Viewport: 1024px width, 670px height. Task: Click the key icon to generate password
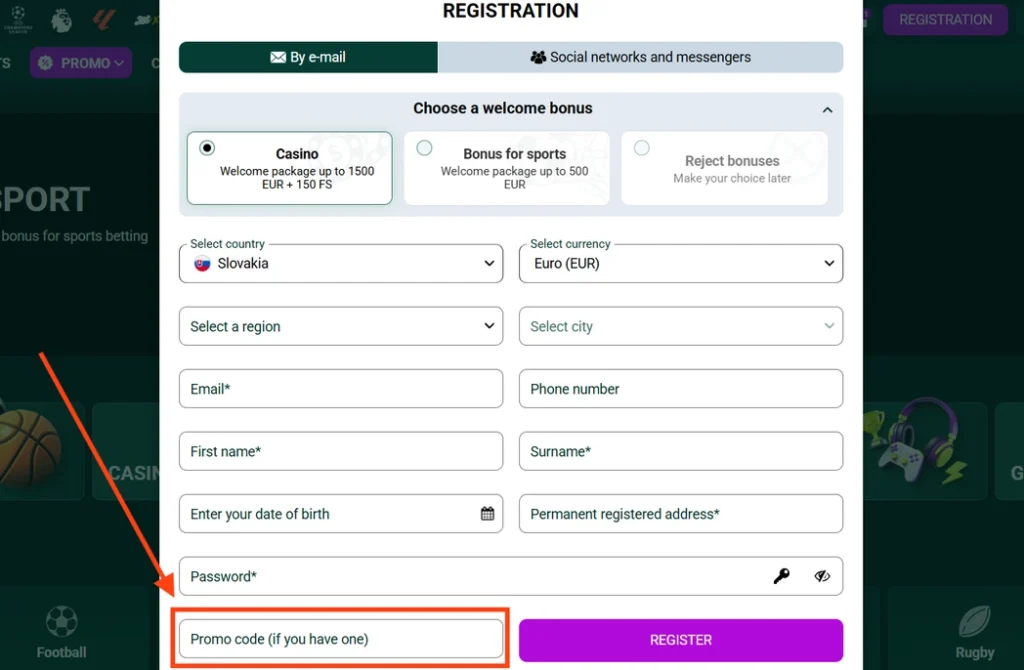(x=782, y=576)
